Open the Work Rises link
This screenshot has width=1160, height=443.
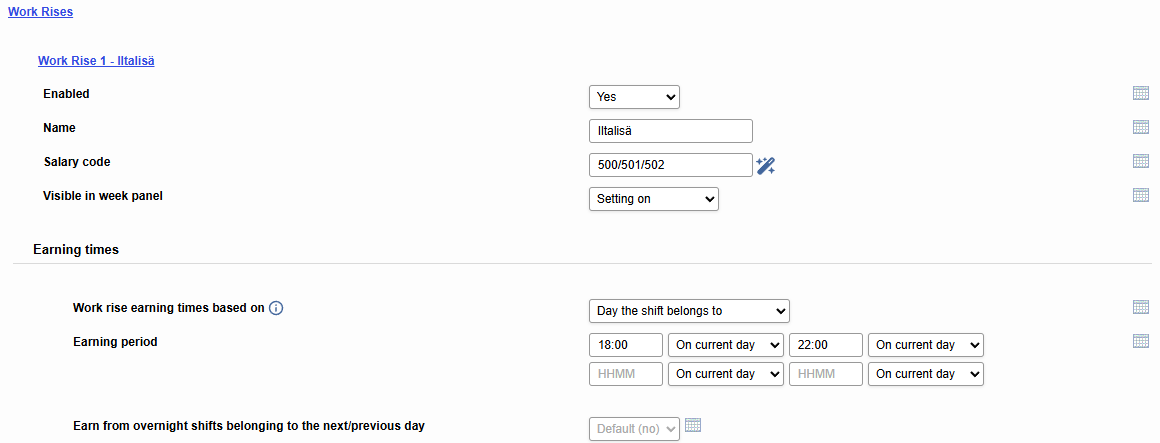tap(41, 12)
